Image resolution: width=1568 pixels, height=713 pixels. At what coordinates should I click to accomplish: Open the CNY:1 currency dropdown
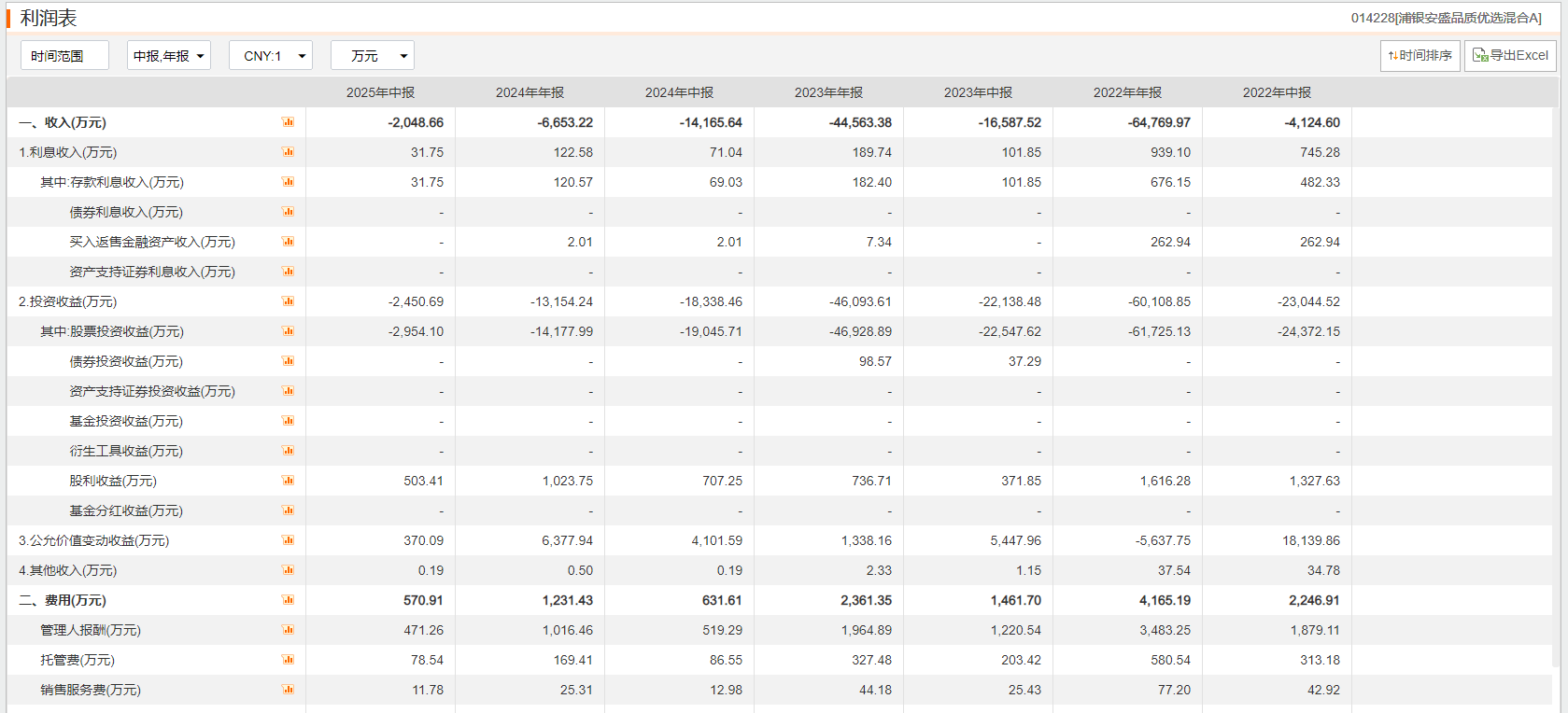point(271,56)
